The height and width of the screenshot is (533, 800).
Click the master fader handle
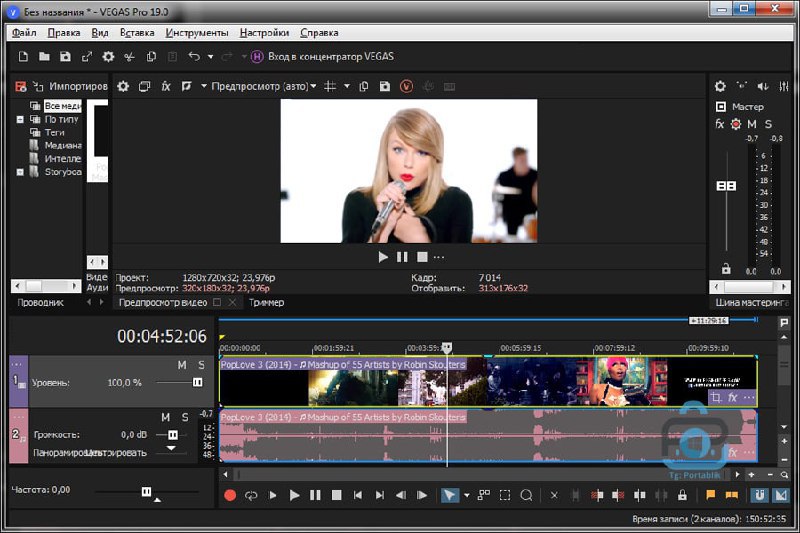point(726,186)
